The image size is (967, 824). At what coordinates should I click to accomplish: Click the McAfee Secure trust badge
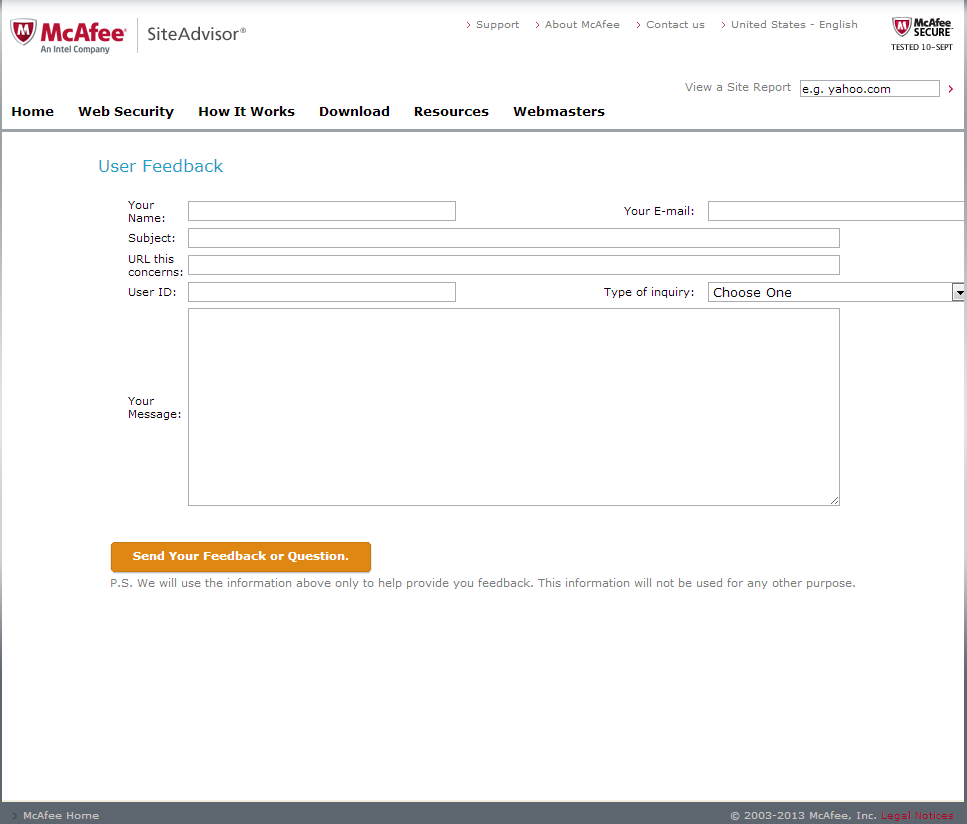coord(921,34)
